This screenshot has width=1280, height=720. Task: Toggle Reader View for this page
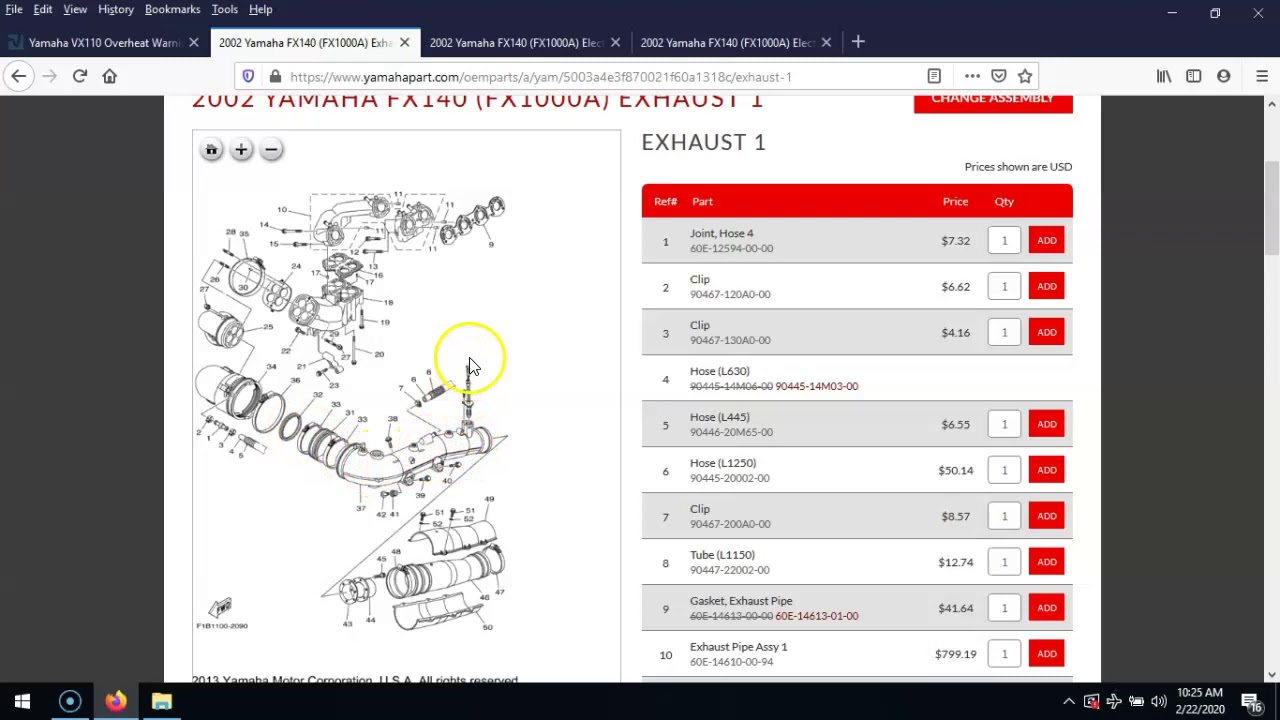click(934, 76)
